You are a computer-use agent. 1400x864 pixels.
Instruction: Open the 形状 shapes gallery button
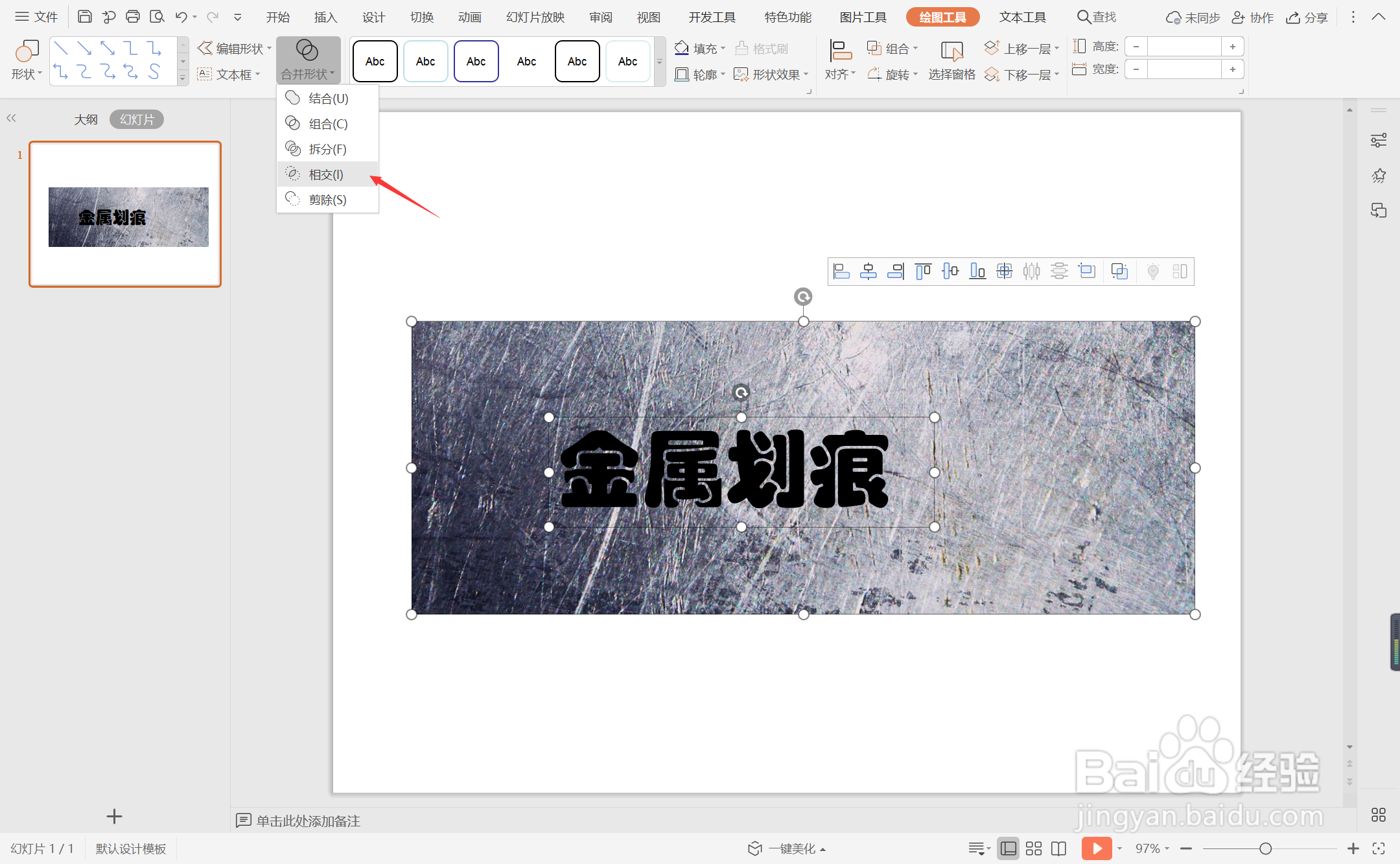pos(26,60)
